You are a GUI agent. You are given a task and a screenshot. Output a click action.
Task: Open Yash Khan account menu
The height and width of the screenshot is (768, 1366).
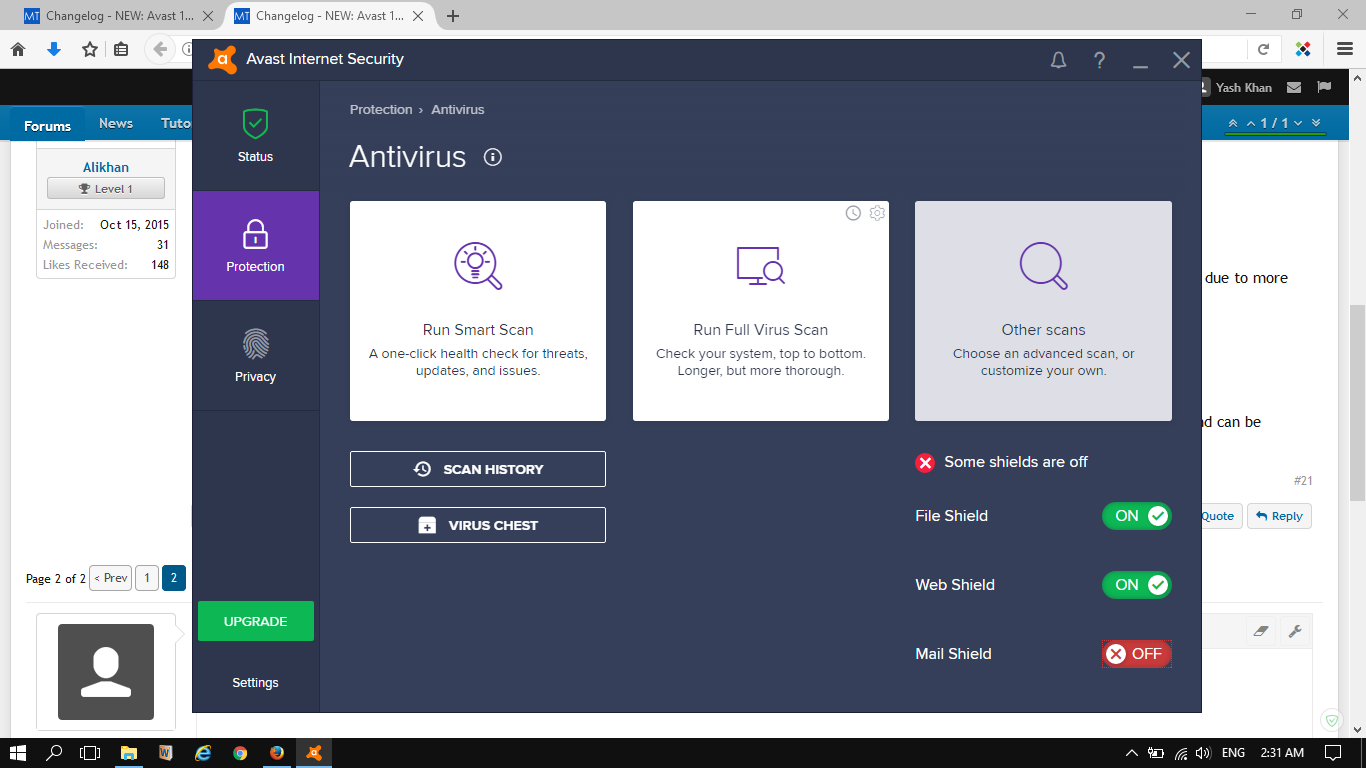(x=1234, y=88)
